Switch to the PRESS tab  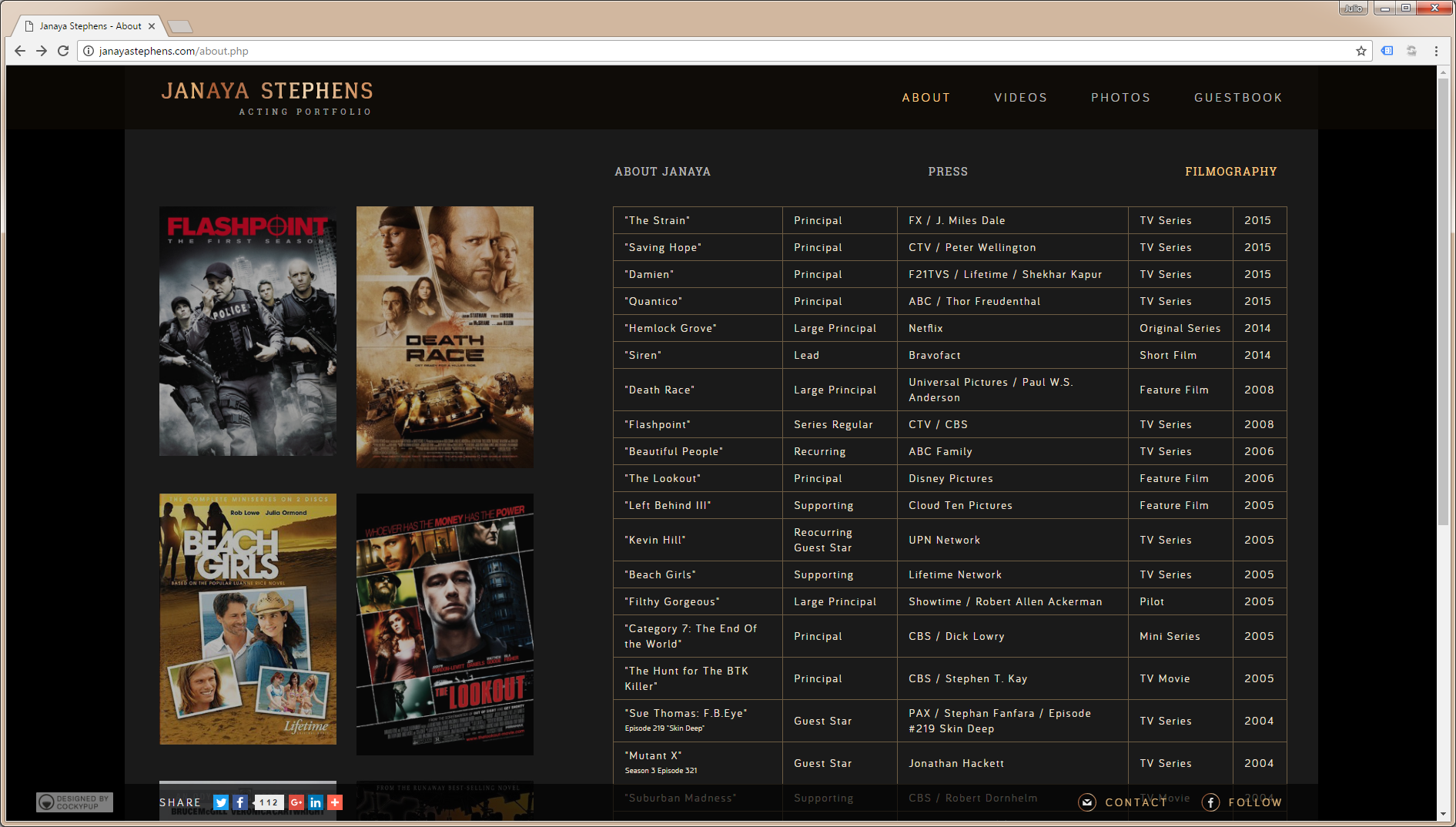pos(948,172)
